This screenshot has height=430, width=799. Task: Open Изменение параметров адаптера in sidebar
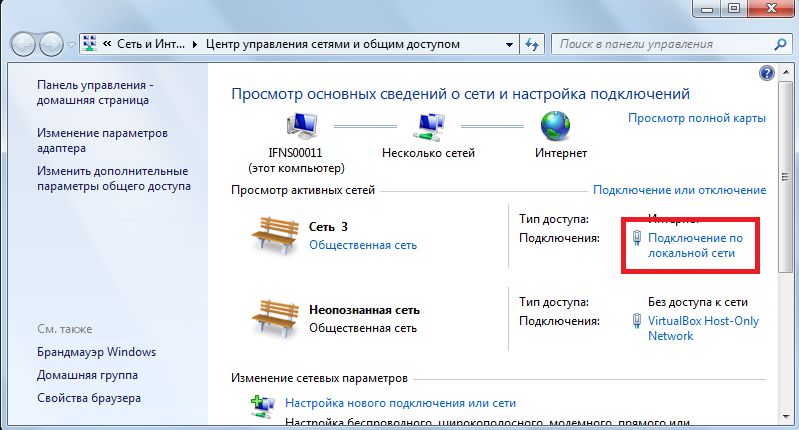pos(102,141)
